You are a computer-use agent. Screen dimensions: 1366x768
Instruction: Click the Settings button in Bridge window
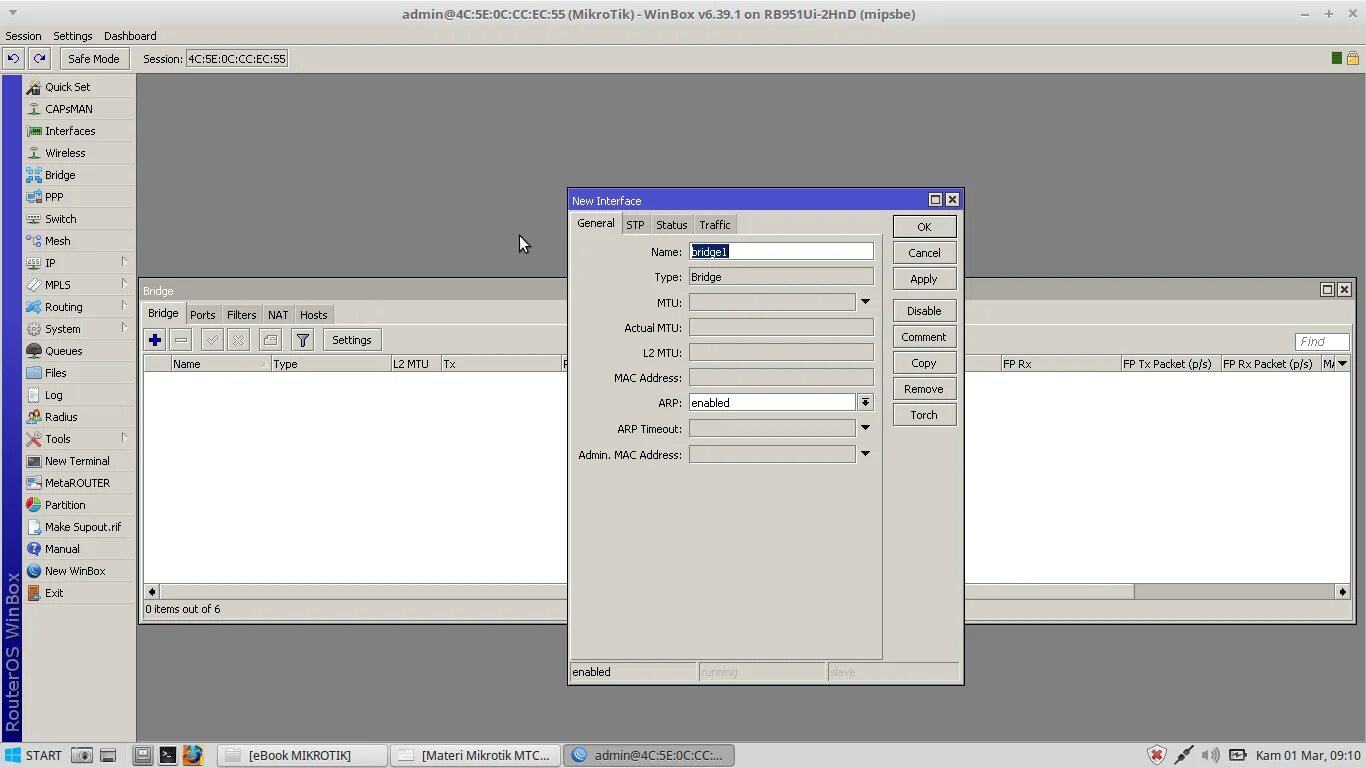pyautogui.click(x=352, y=340)
